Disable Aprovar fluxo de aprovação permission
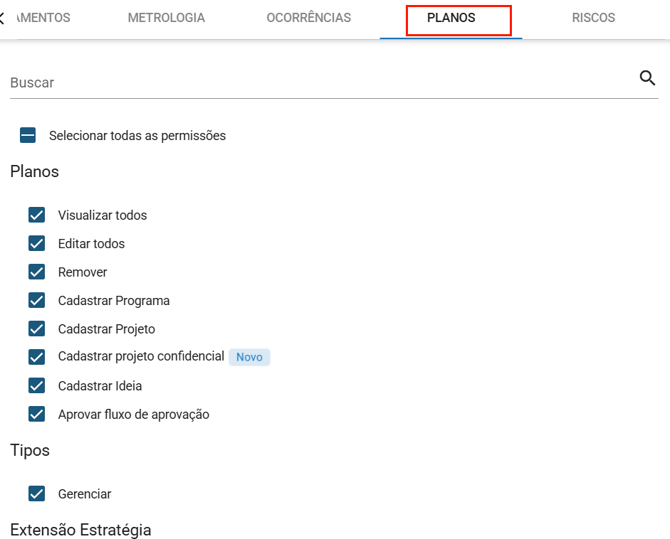Screen dimensions: 670x539 pos(37,414)
